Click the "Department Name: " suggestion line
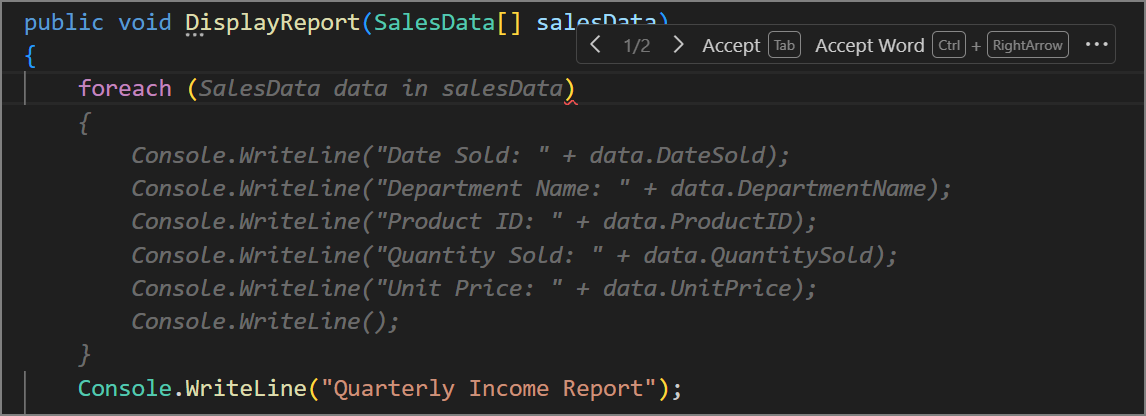This screenshot has width=1146, height=416. pos(542,189)
